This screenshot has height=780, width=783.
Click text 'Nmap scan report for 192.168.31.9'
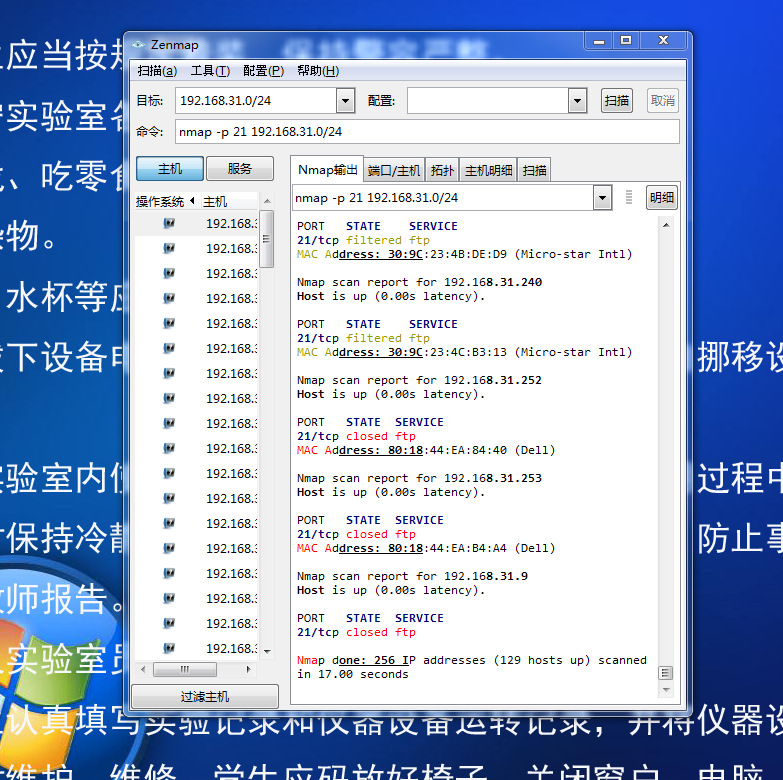tap(412, 576)
